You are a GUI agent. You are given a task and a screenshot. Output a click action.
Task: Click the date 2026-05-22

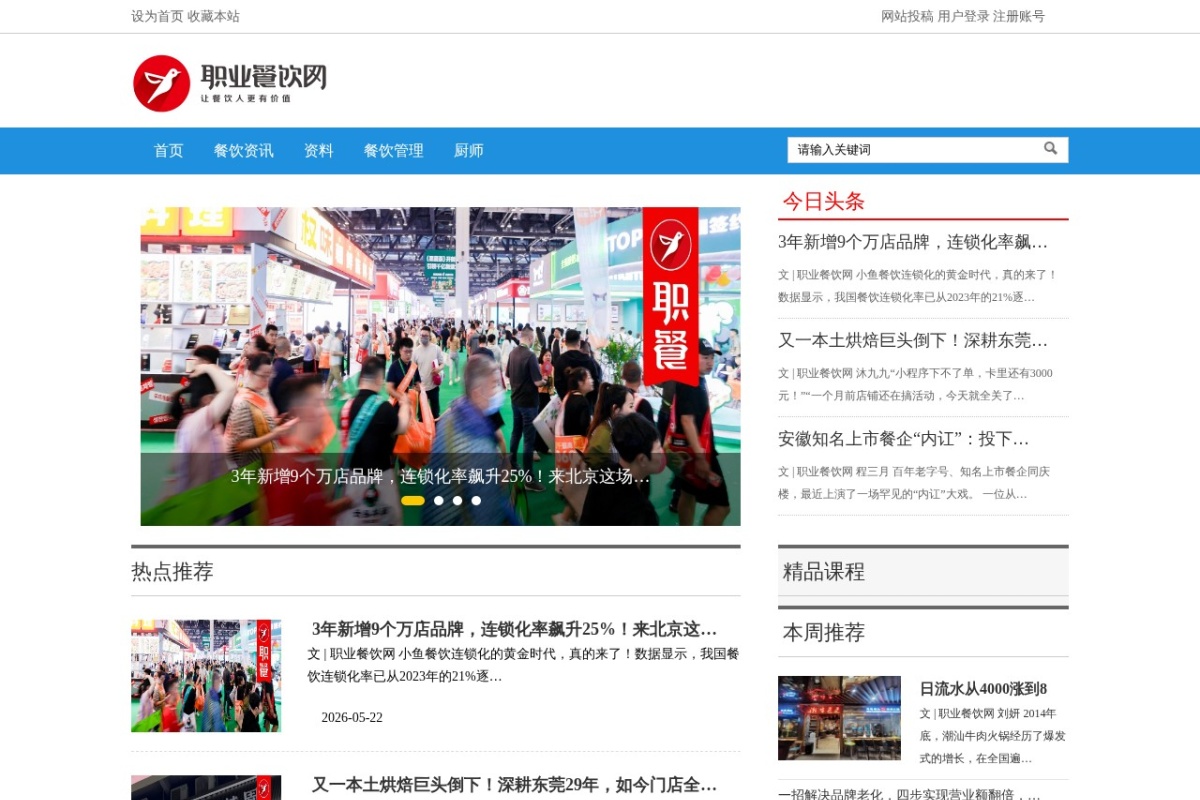(x=352, y=718)
